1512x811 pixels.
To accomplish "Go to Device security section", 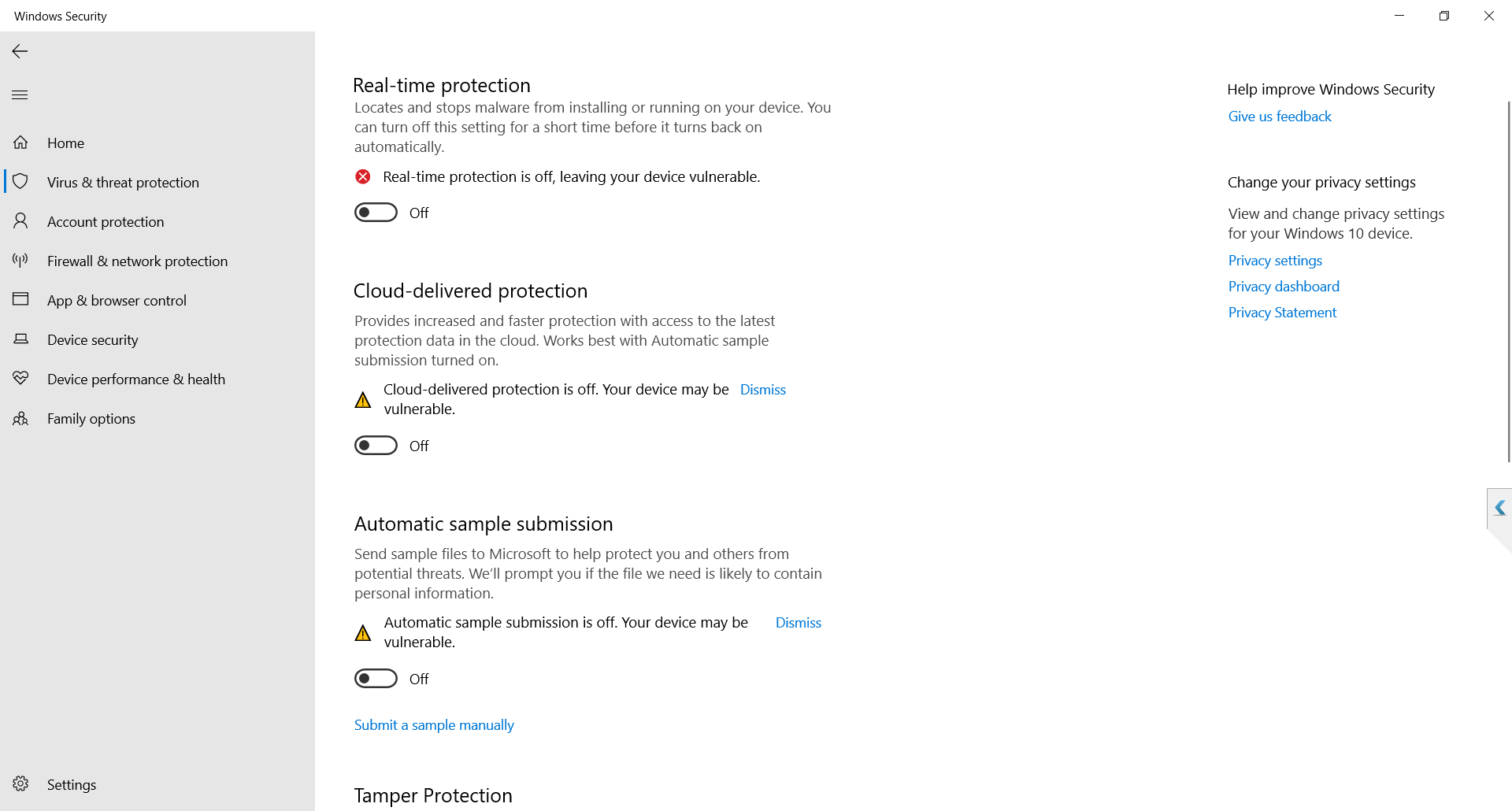I will 92,339.
